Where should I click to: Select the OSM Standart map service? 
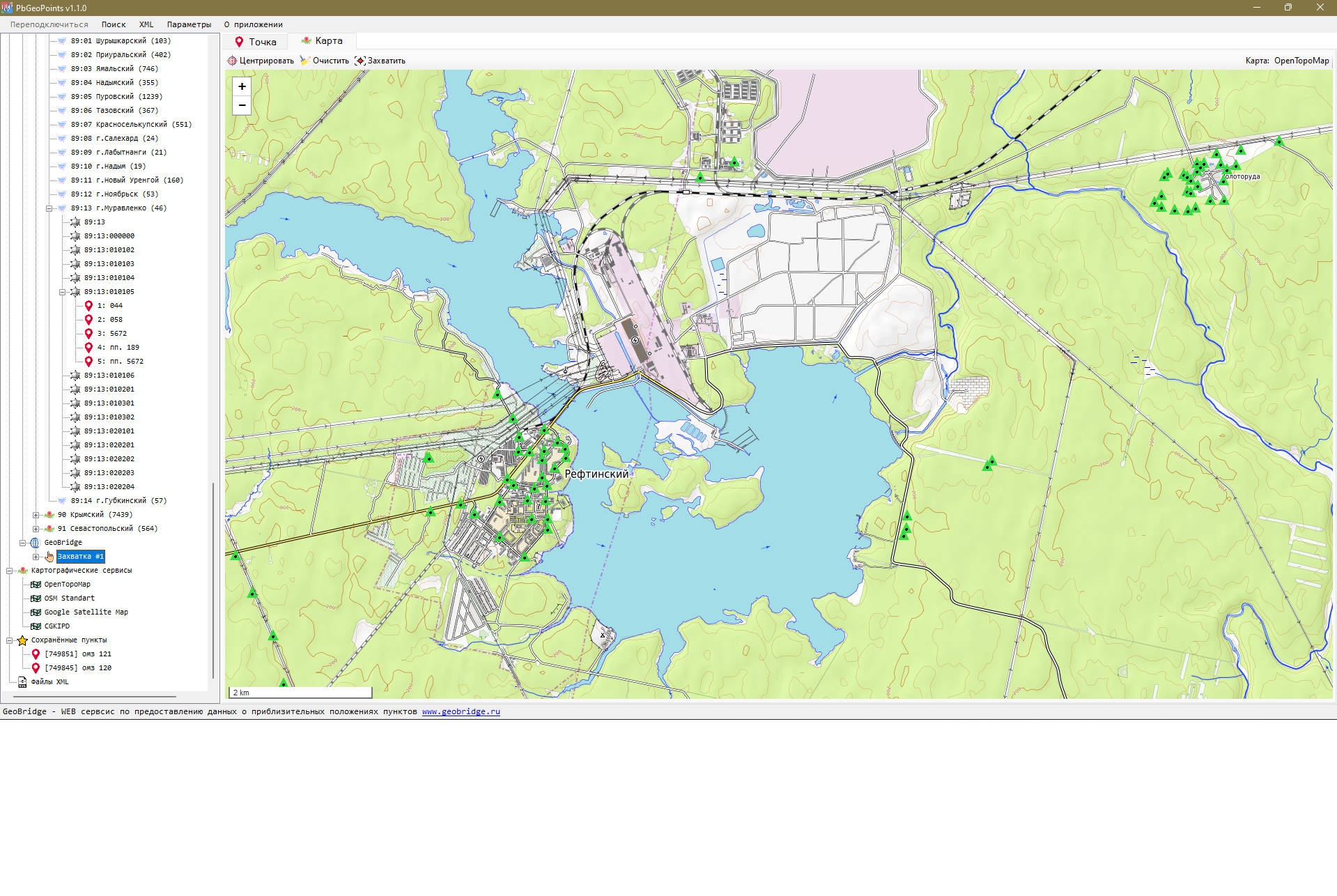[x=69, y=598]
